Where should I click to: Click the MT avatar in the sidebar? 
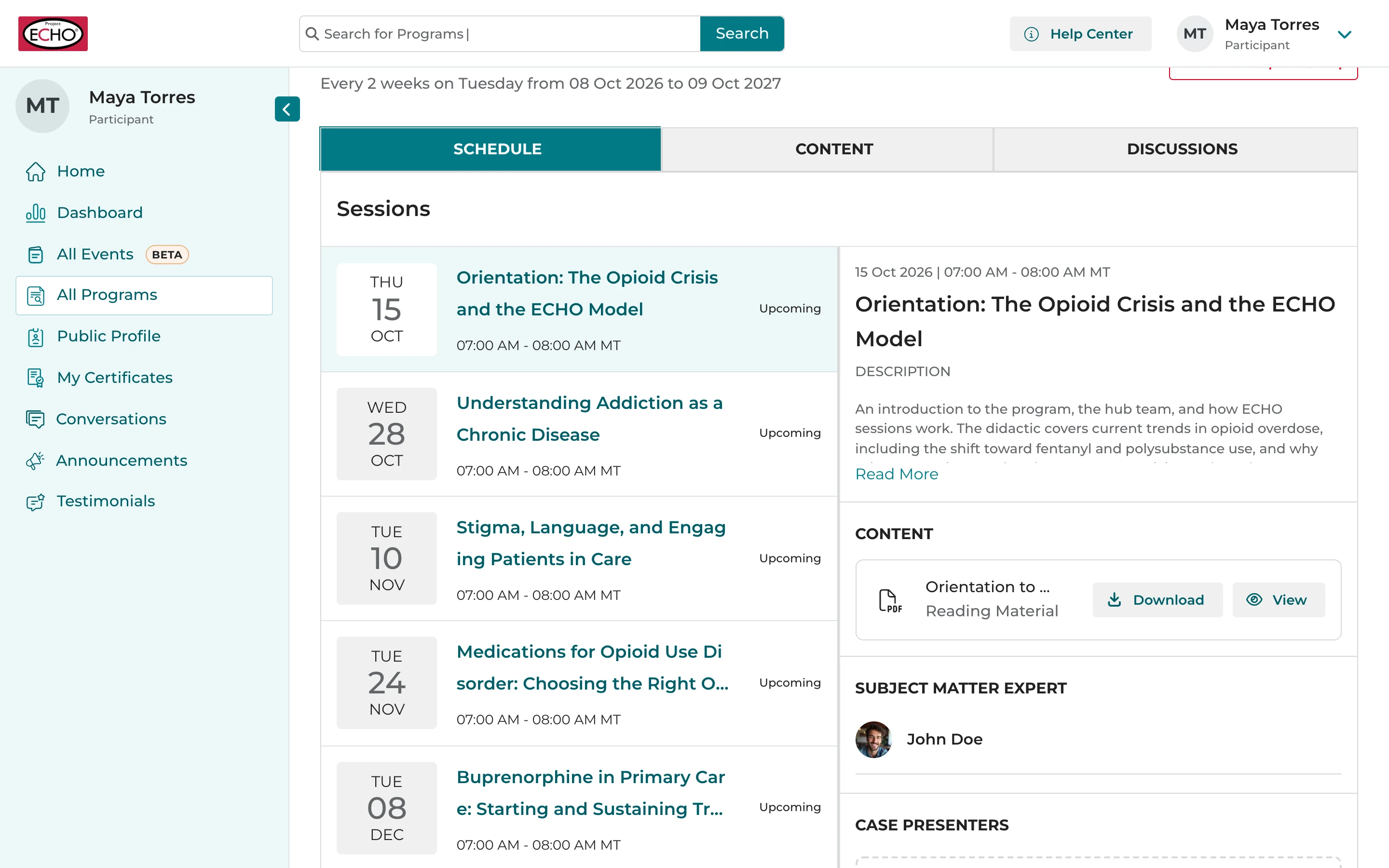click(42, 106)
